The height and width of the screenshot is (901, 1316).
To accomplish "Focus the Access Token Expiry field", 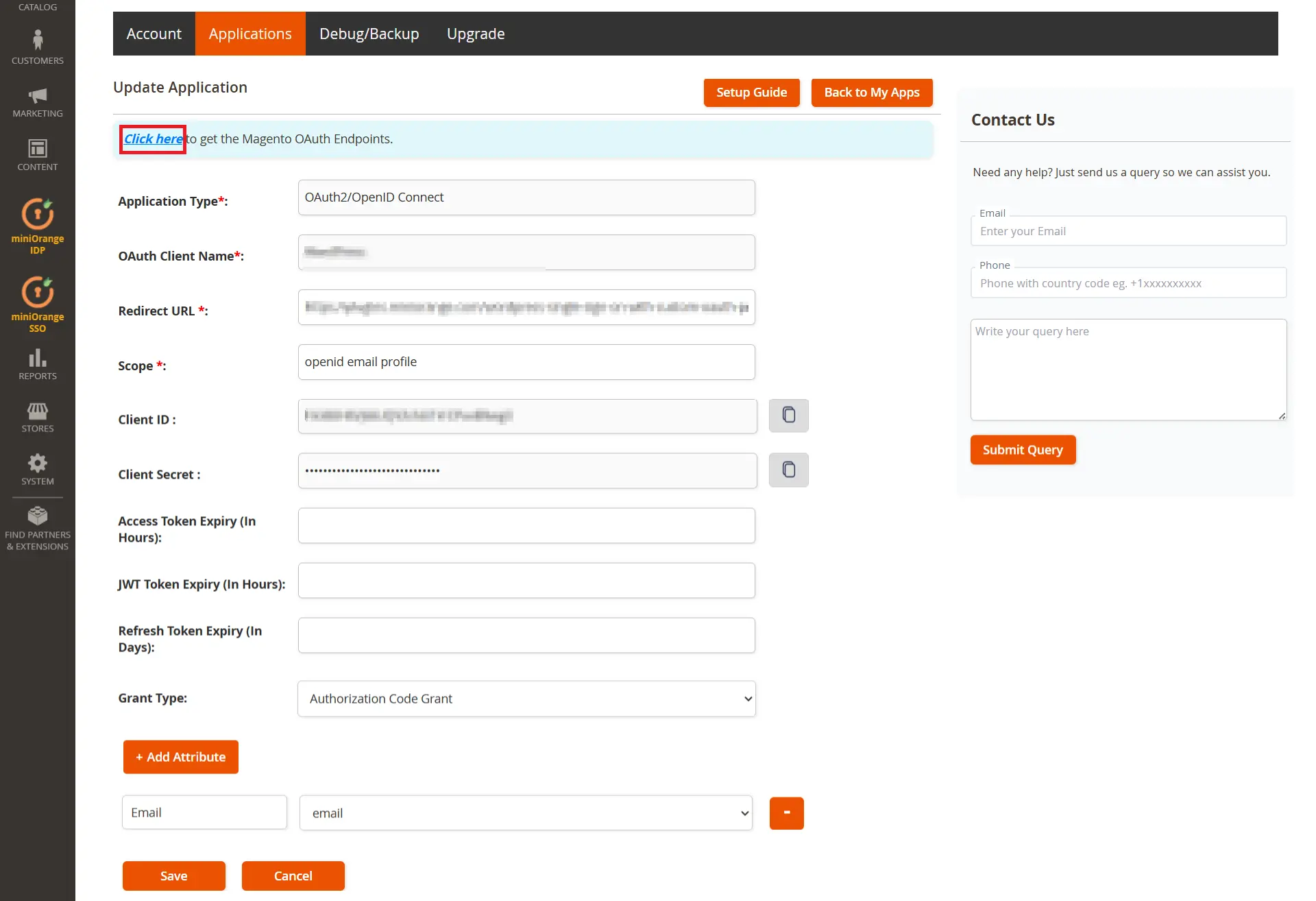I will (526, 526).
